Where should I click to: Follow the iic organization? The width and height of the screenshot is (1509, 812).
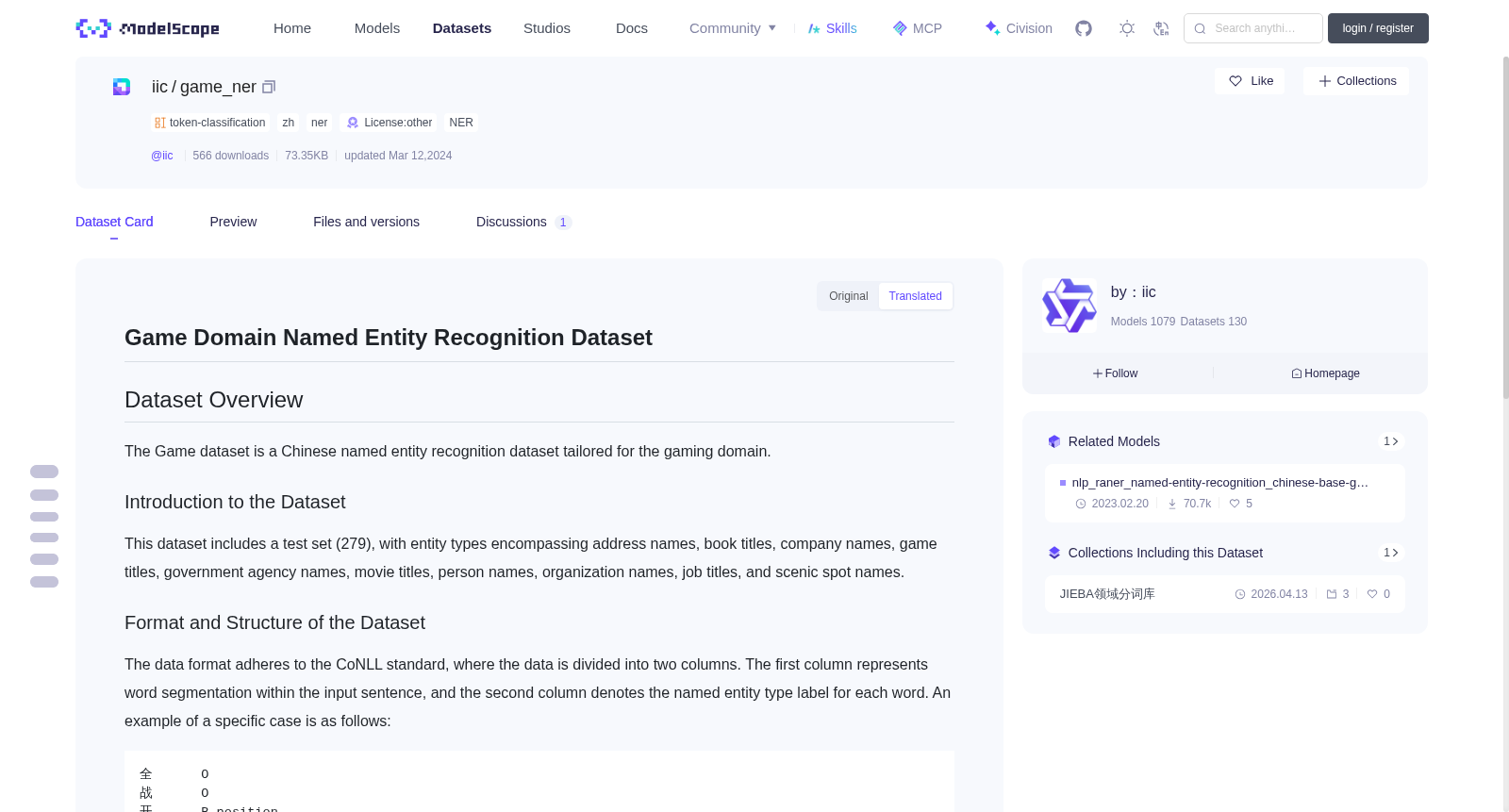tap(1116, 373)
